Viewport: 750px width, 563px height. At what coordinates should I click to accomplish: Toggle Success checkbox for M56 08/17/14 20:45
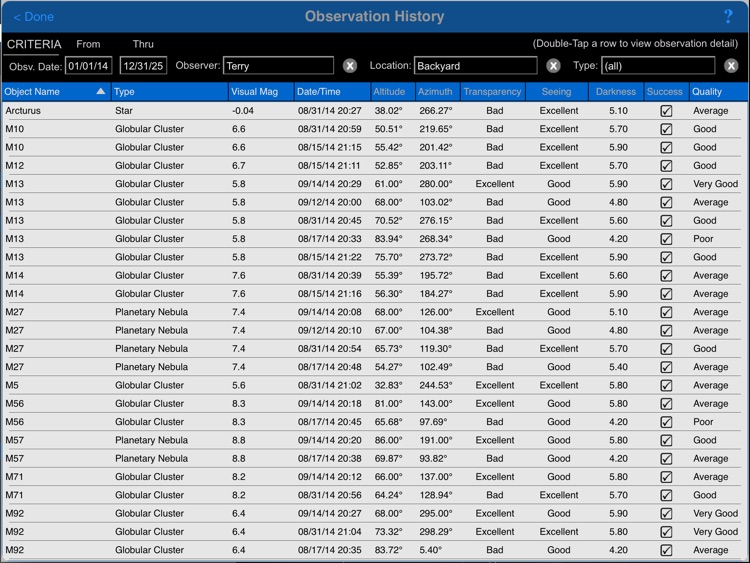pos(666,422)
